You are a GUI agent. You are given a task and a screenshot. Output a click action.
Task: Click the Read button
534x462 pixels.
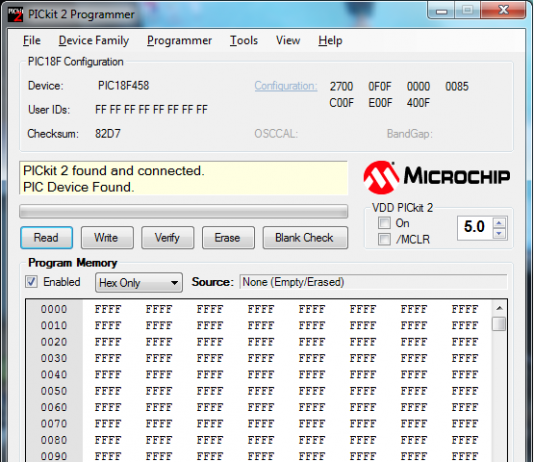(46, 238)
